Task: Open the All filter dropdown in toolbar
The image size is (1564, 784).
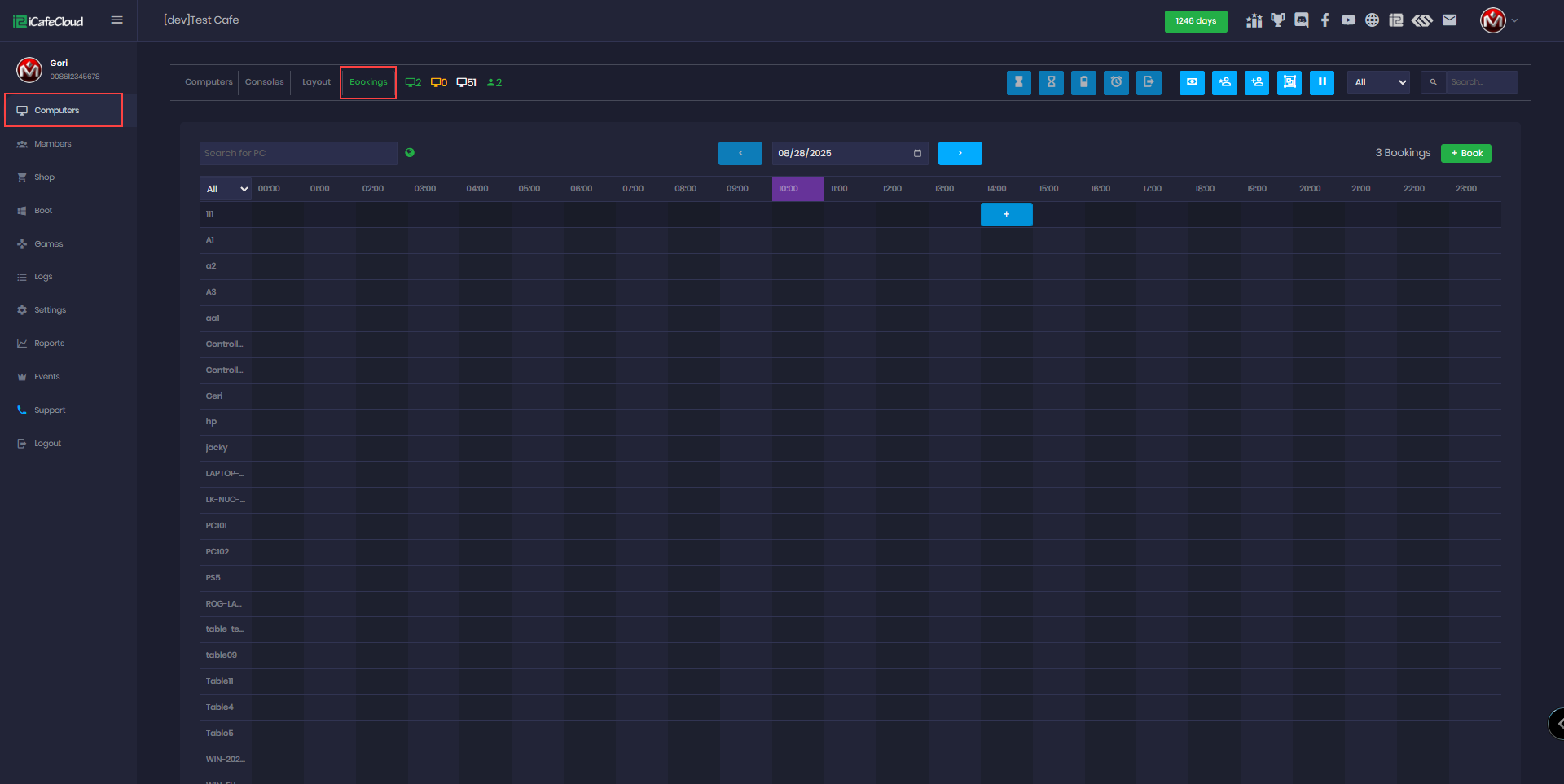Action: 1378,82
